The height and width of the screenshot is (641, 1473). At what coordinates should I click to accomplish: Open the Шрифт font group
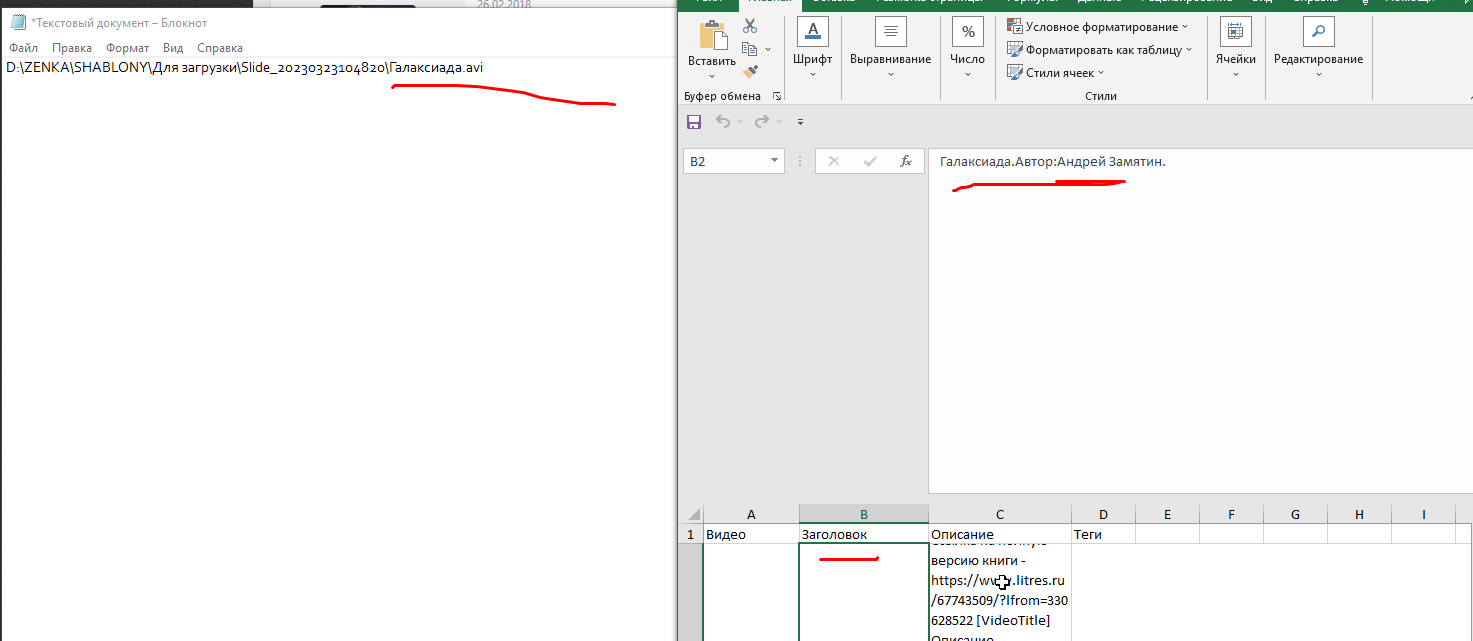(812, 50)
